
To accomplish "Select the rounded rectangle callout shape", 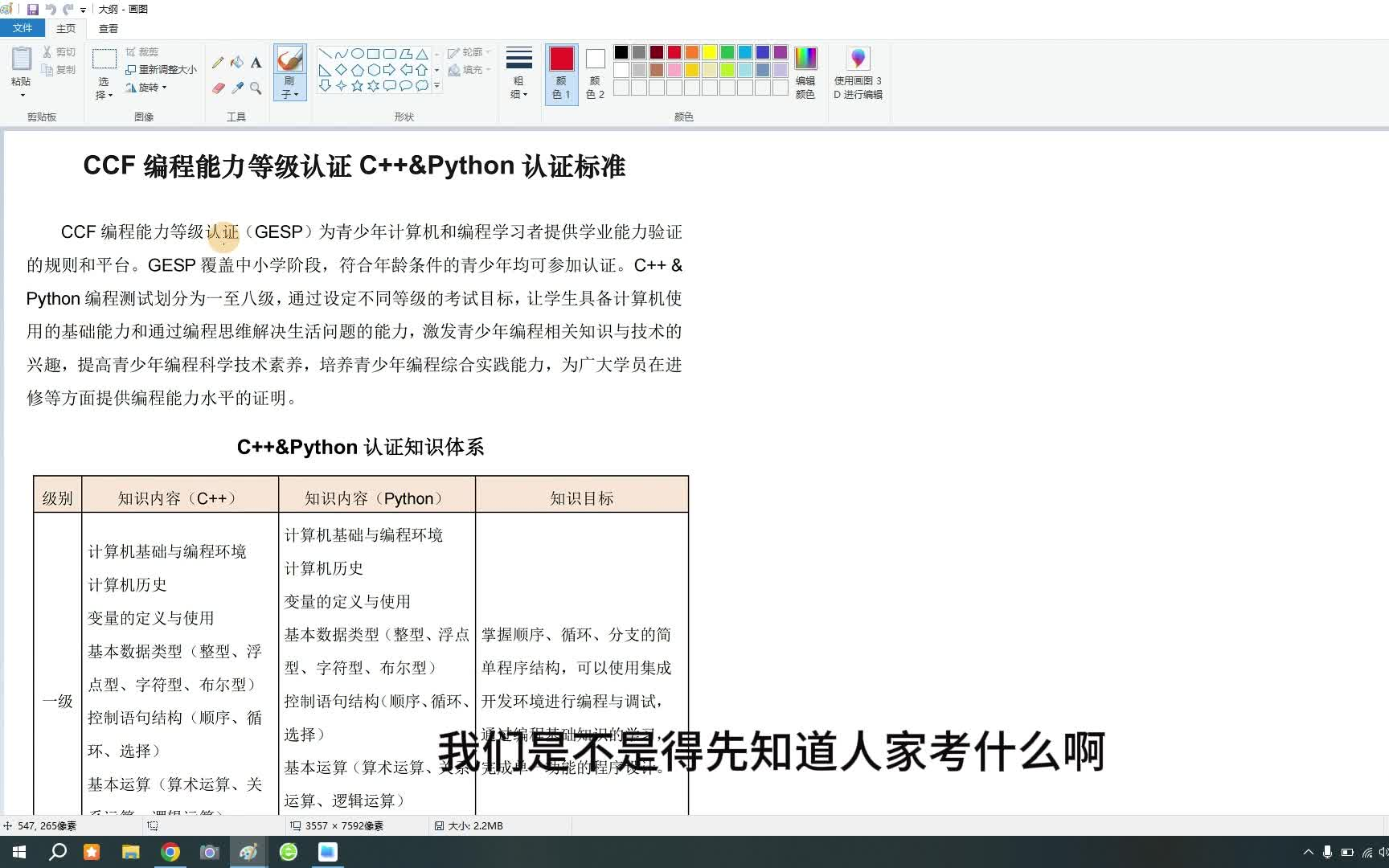I will pos(389,85).
